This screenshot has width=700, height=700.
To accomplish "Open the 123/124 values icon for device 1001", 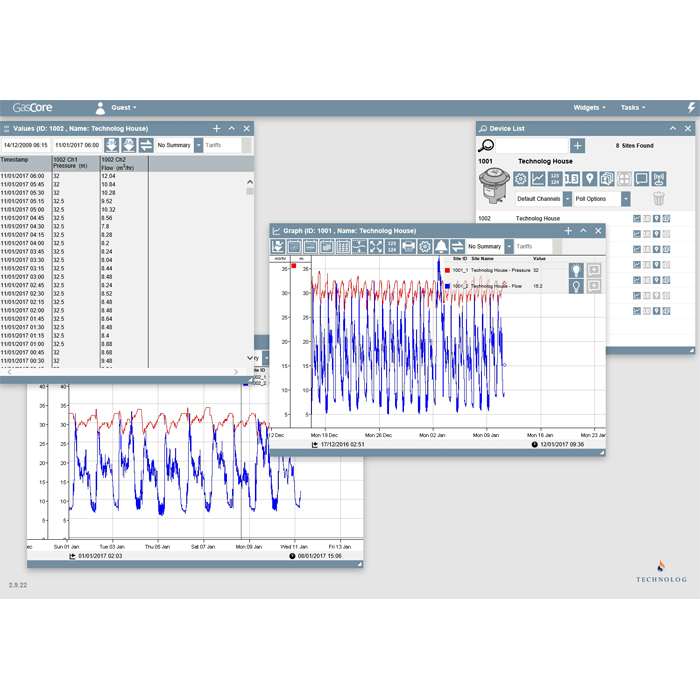I will [x=555, y=179].
